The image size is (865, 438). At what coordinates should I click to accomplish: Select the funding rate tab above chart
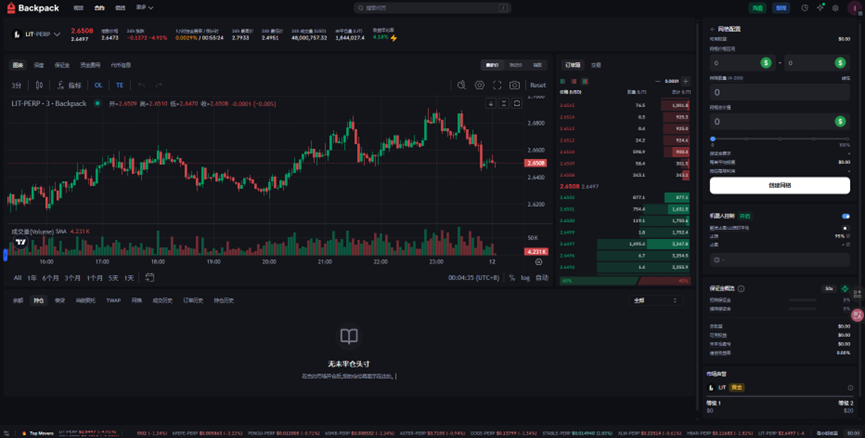pyautogui.click(x=90, y=65)
